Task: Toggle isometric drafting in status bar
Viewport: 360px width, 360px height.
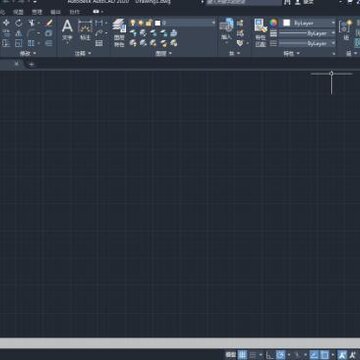Action: point(297,355)
